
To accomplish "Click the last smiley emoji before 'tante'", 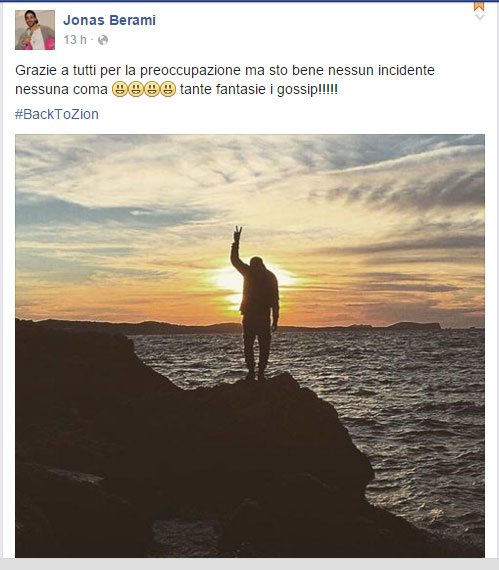I will (x=168, y=89).
